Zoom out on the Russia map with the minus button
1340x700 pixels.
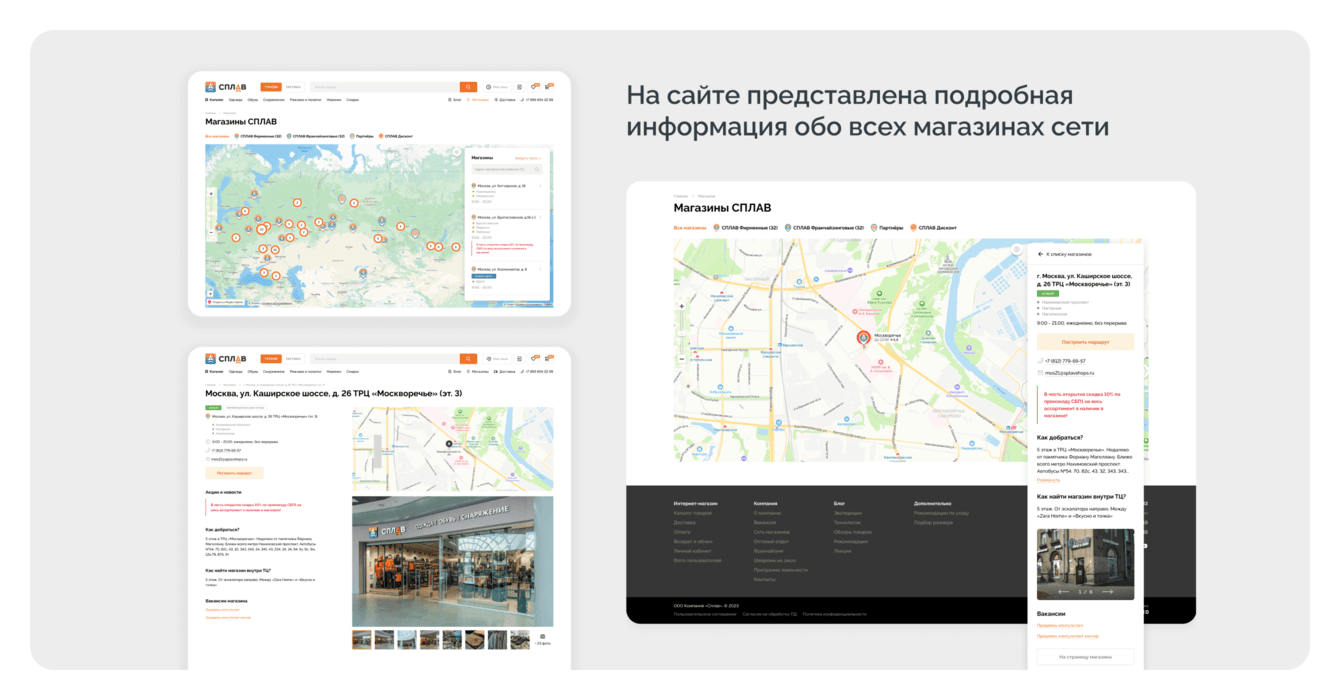(211, 232)
